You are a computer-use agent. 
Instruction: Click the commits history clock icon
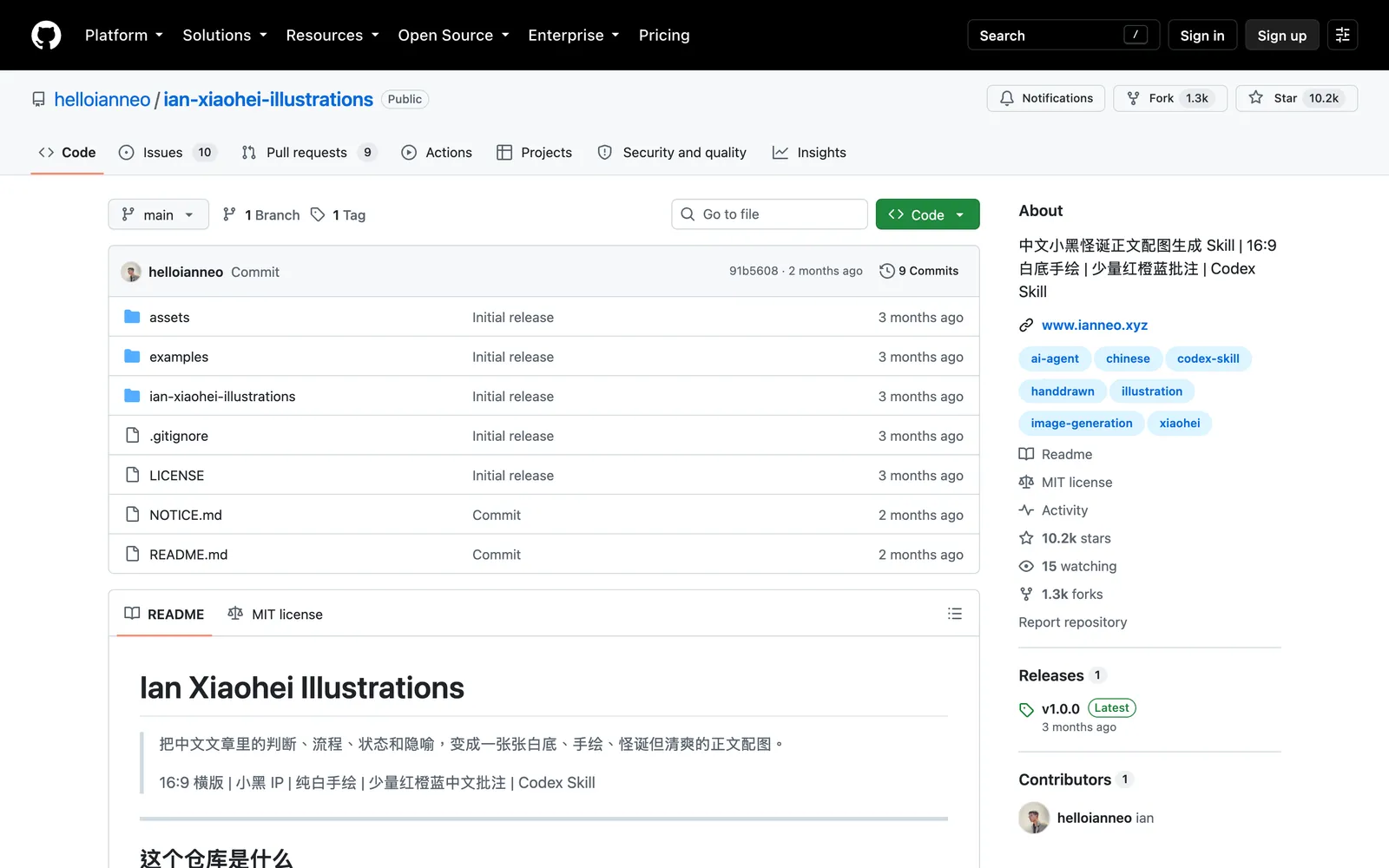coord(886,271)
